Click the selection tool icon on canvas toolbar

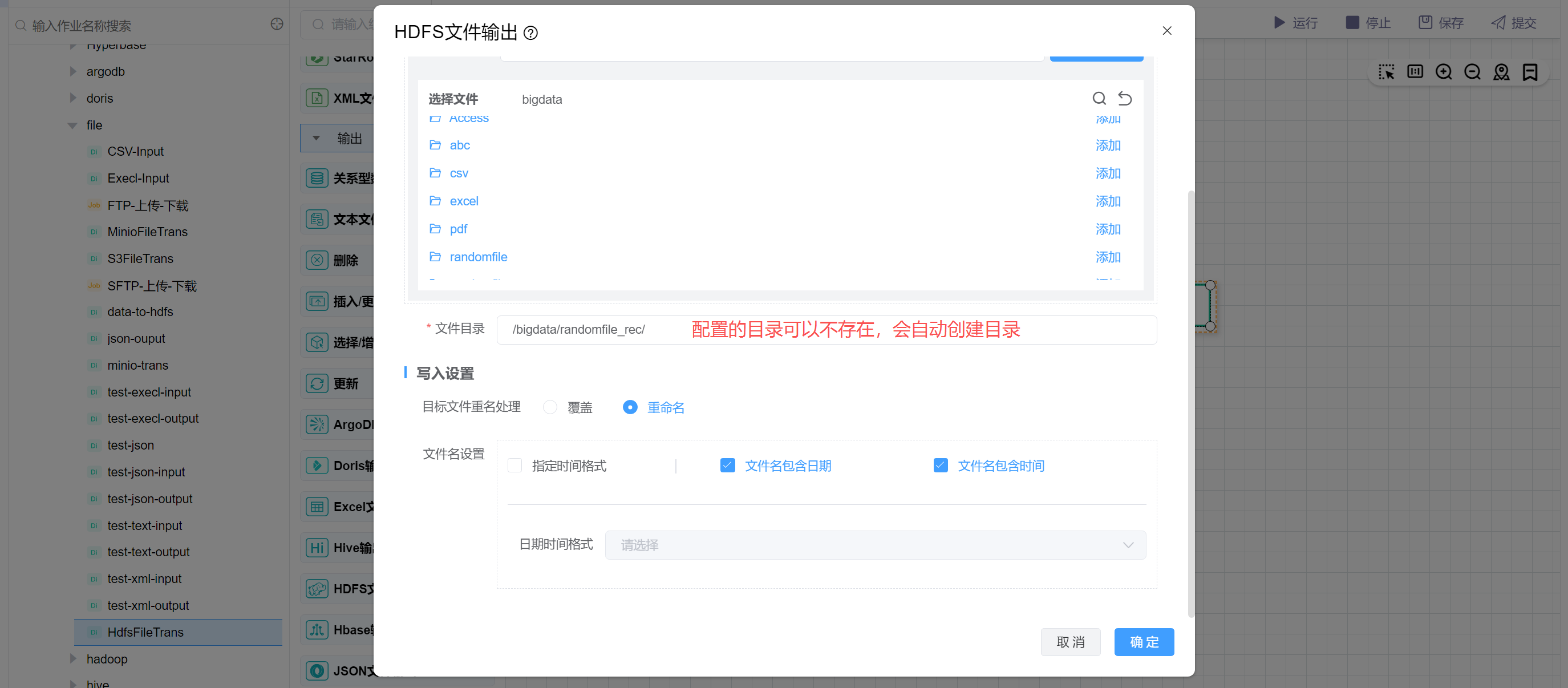(1386, 72)
